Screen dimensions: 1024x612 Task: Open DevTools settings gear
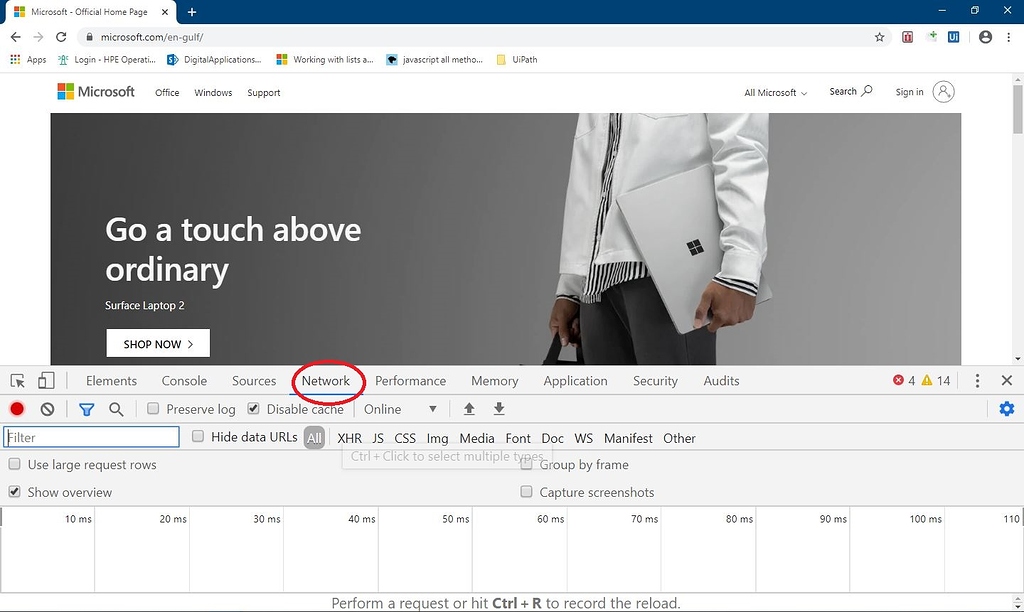coord(1007,409)
